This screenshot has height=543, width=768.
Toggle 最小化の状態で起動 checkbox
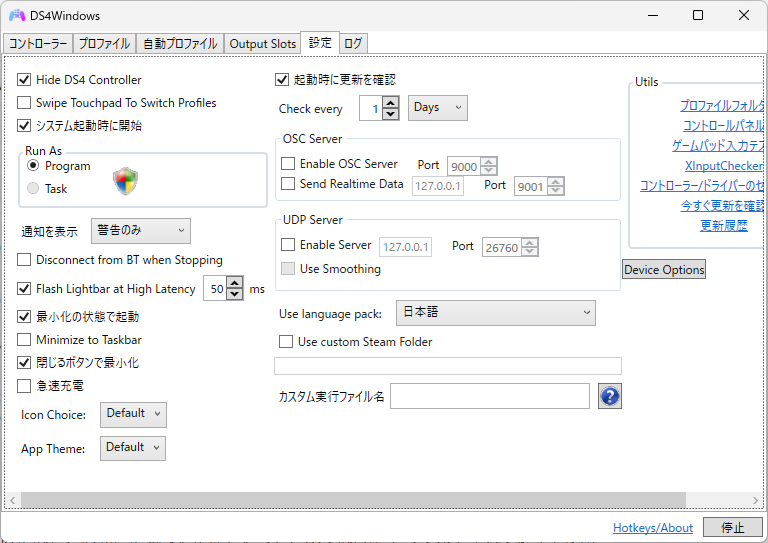point(24,316)
